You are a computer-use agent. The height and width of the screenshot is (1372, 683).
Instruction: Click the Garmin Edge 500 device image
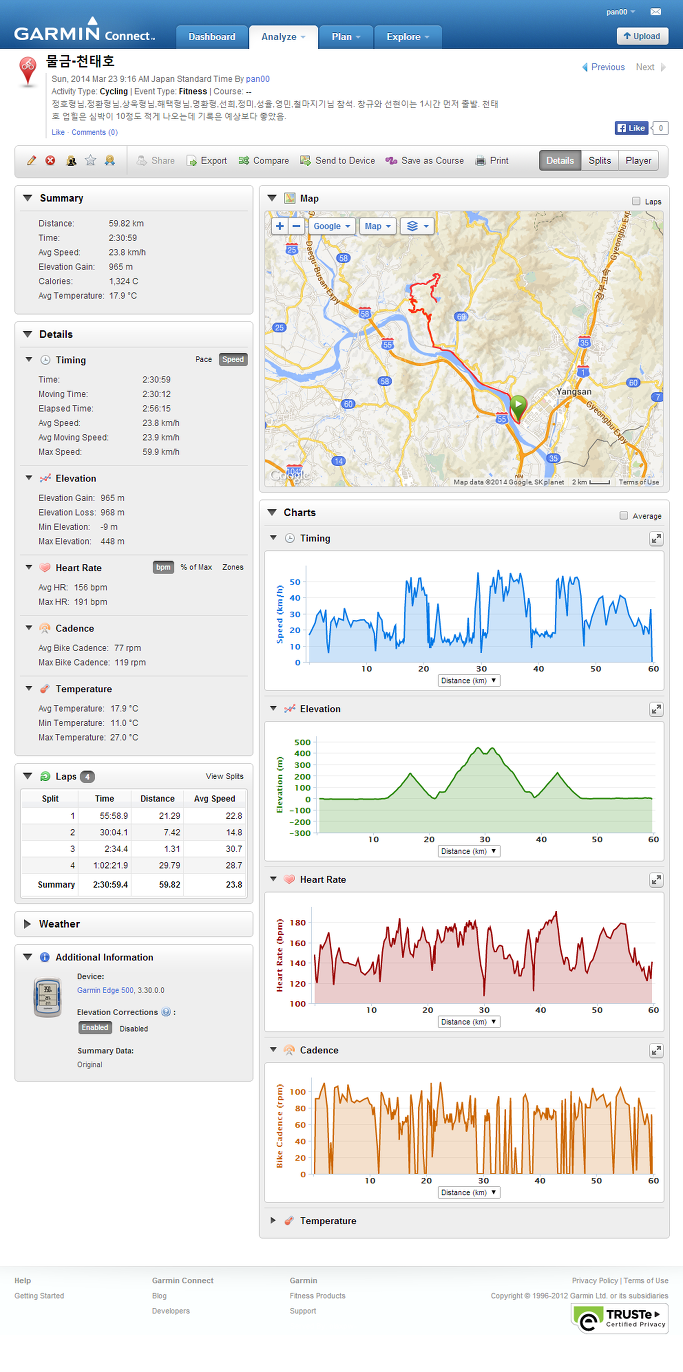tap(48, 997)
